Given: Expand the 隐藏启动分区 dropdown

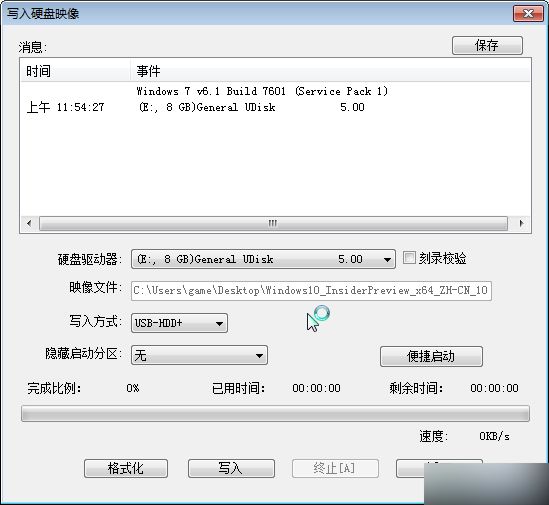Looking at the screenshot, I should pos(199,355).
